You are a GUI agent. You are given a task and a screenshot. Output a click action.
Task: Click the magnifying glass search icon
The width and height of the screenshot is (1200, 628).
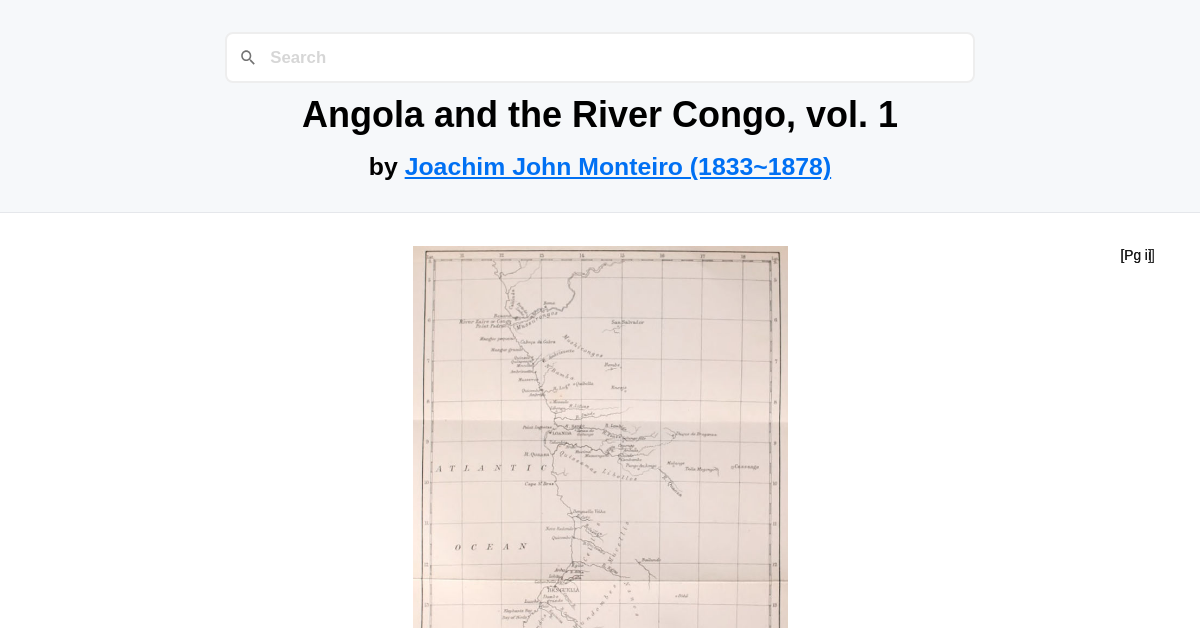[x=248, y=57]
